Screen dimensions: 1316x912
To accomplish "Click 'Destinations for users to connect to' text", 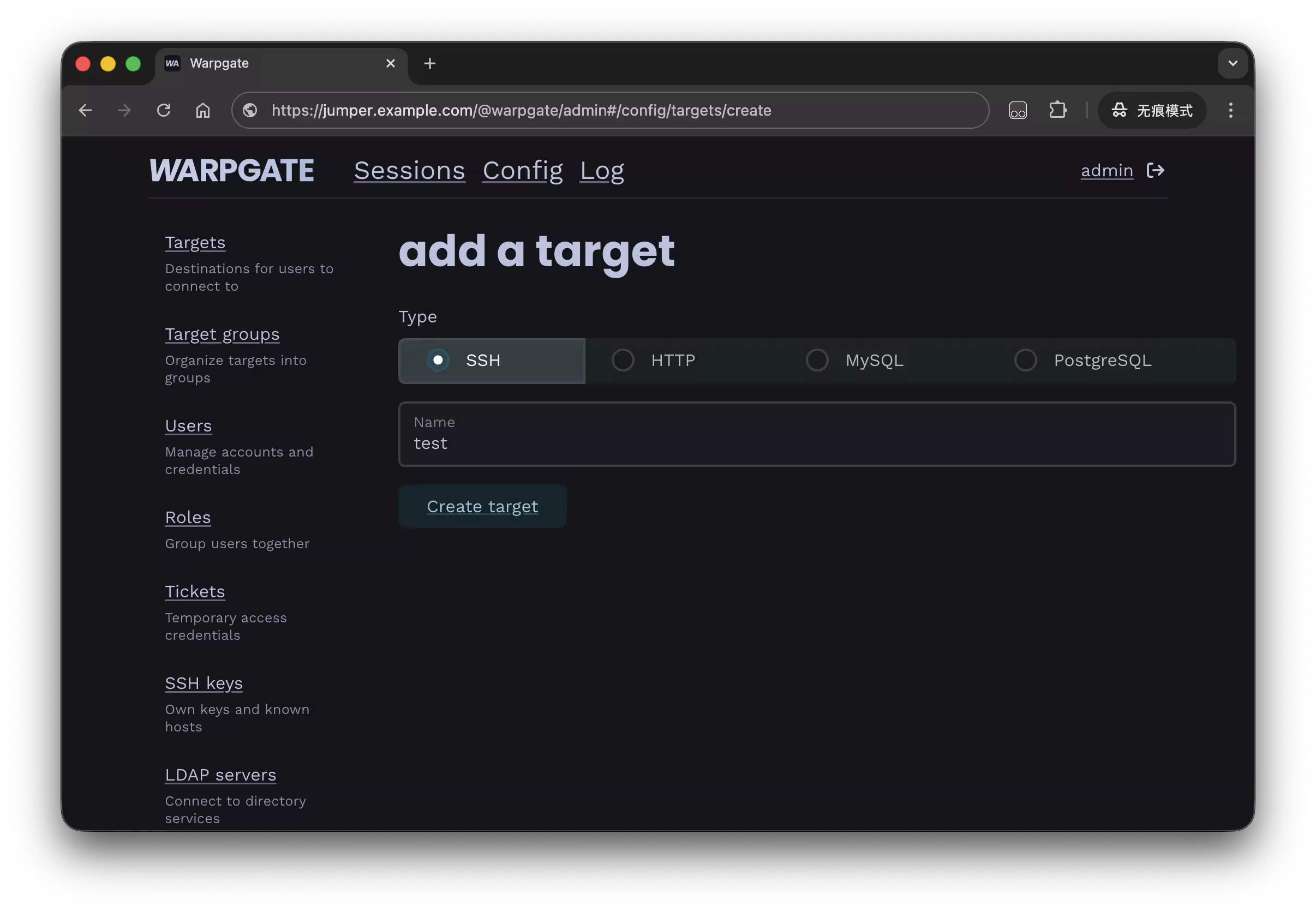I will click(249, 277).
